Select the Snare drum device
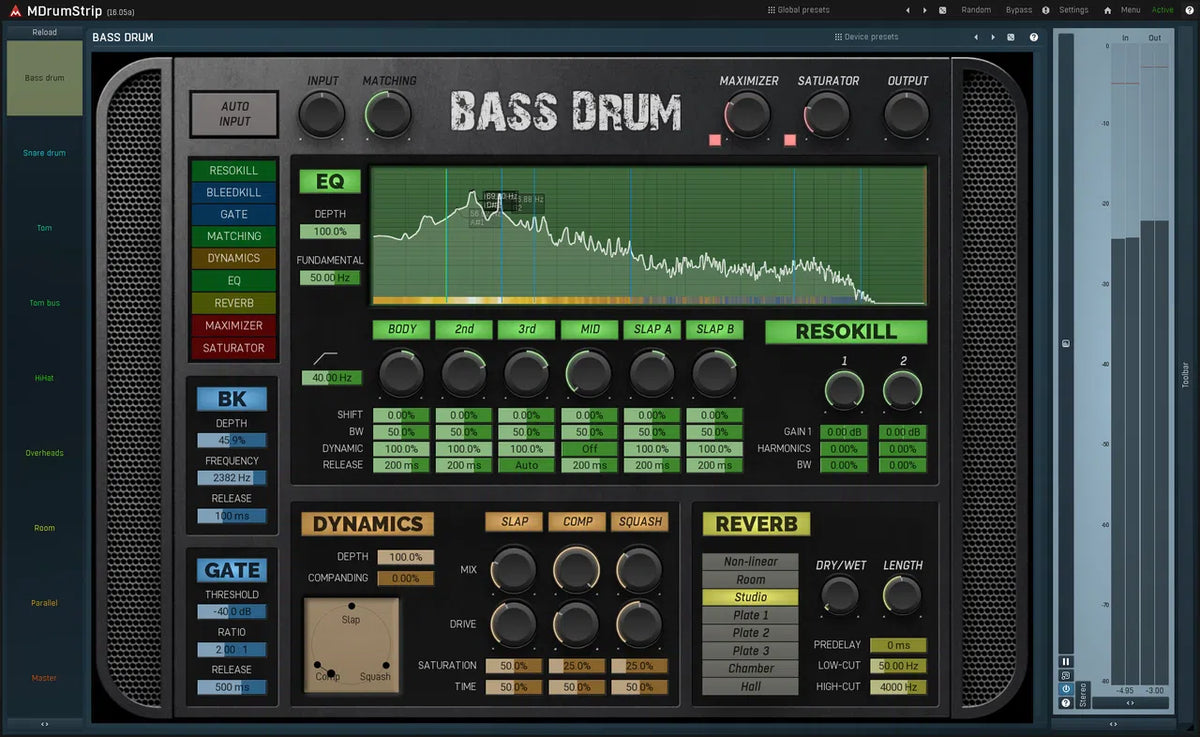1200x737 pixels. click(x=44, y=153)
